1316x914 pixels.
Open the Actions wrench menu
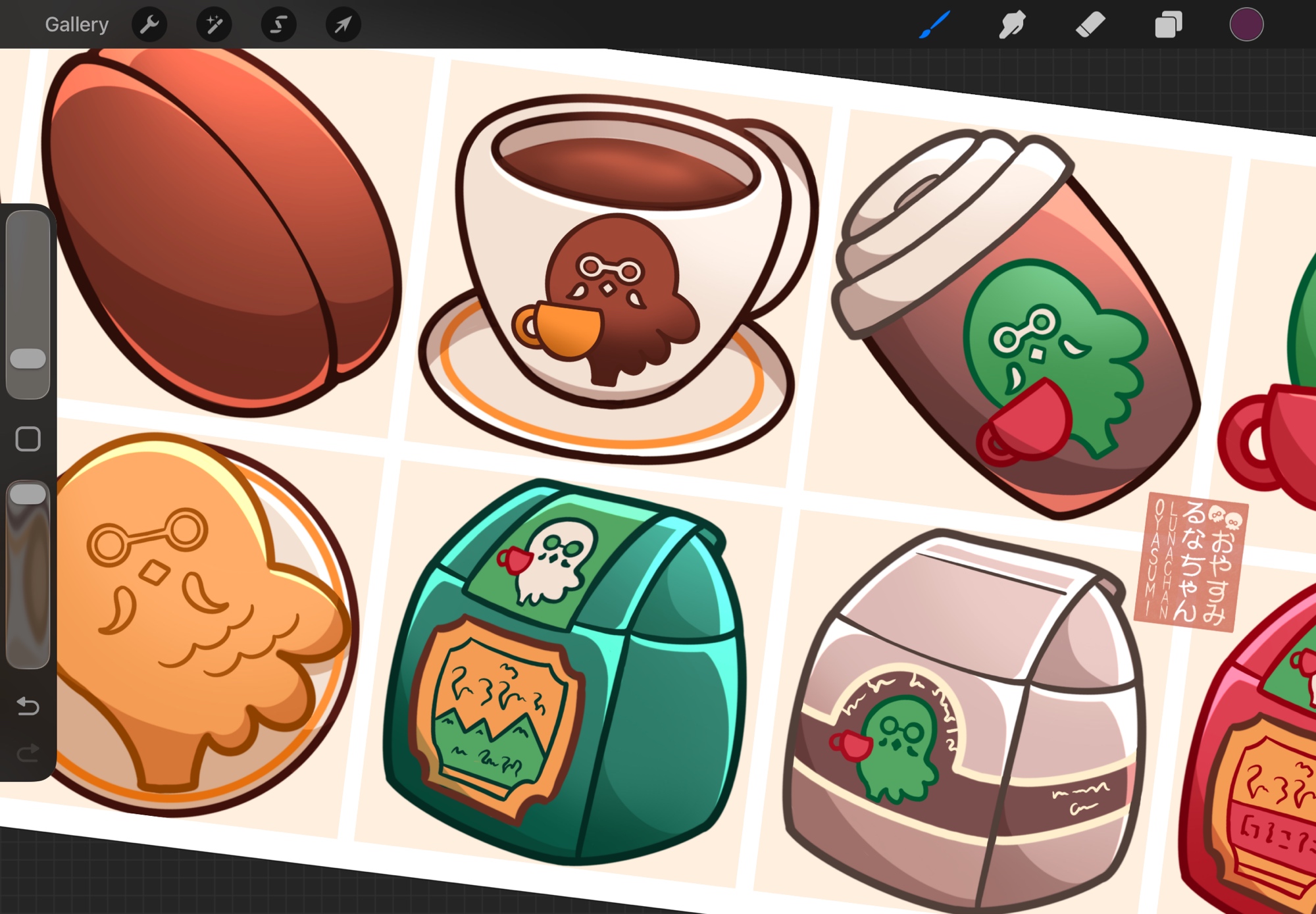pyautogui.click(x=150, y=25)
